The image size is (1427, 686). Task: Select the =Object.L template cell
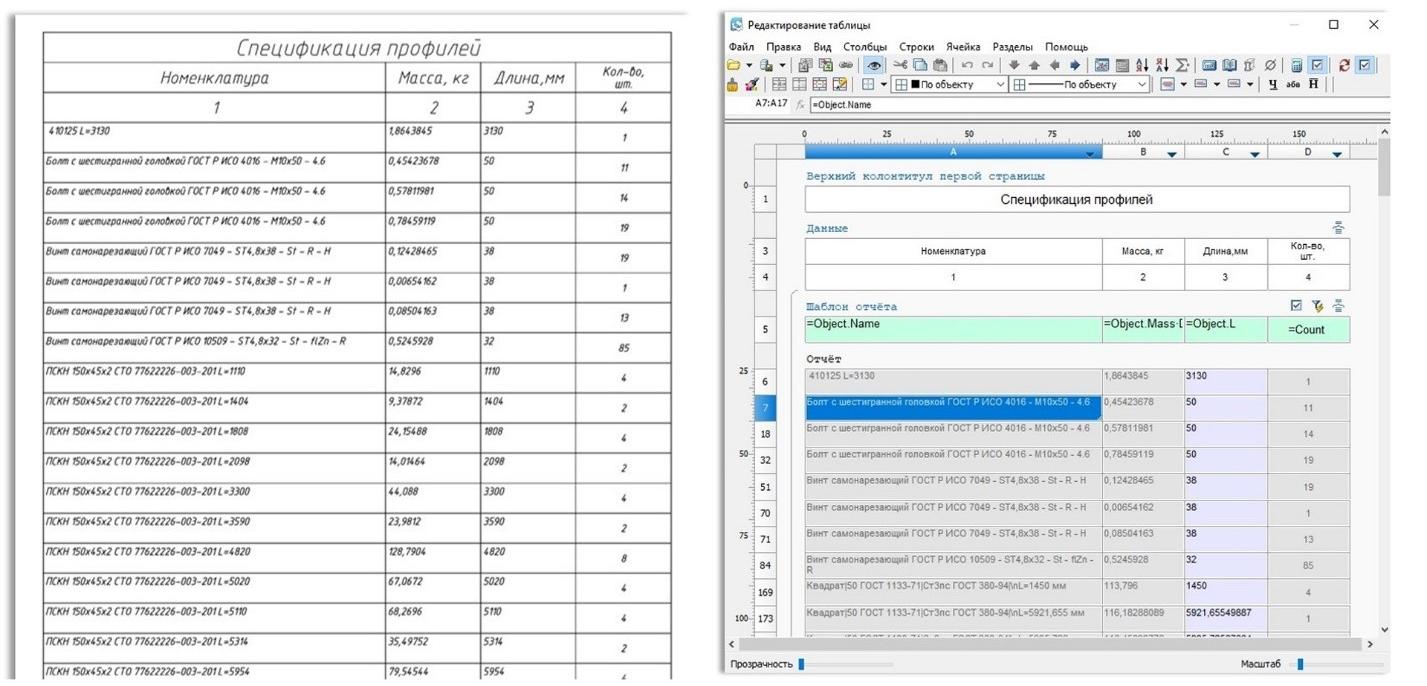[x=1226, y=330]
